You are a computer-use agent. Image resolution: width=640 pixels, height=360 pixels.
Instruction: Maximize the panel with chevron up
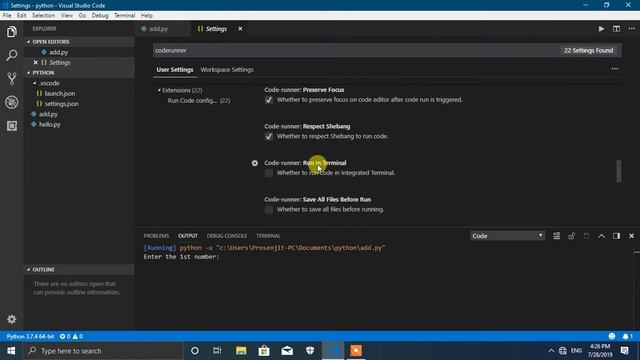[601, 236]
